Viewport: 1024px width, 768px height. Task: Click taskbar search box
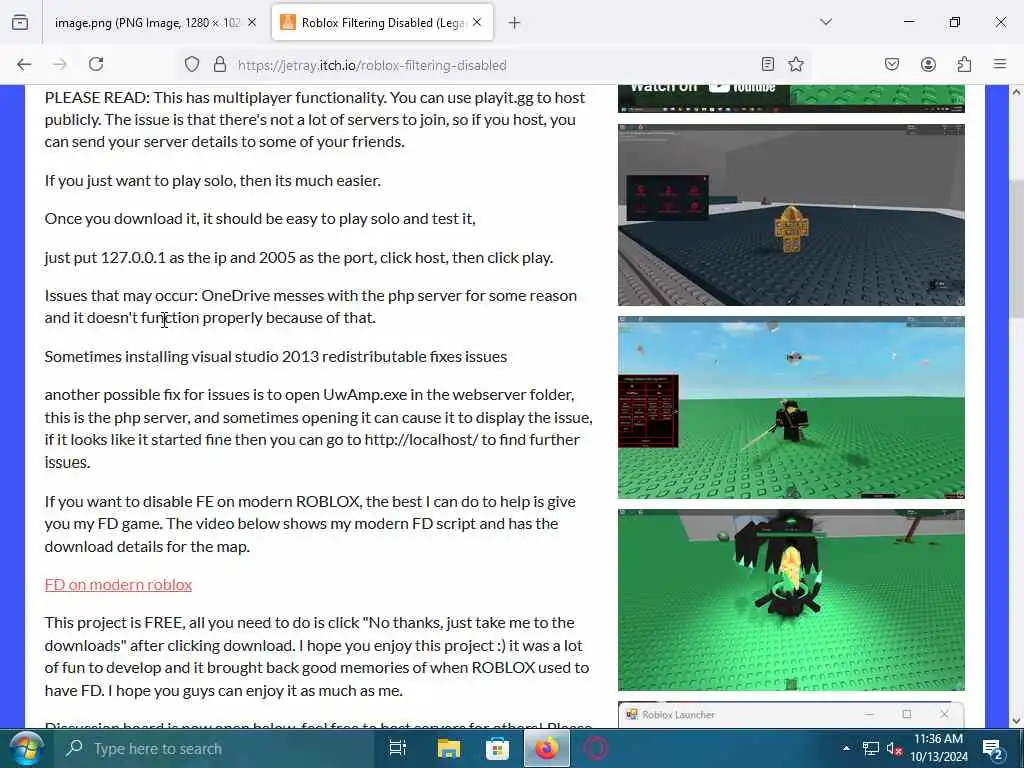pos(212,748)
